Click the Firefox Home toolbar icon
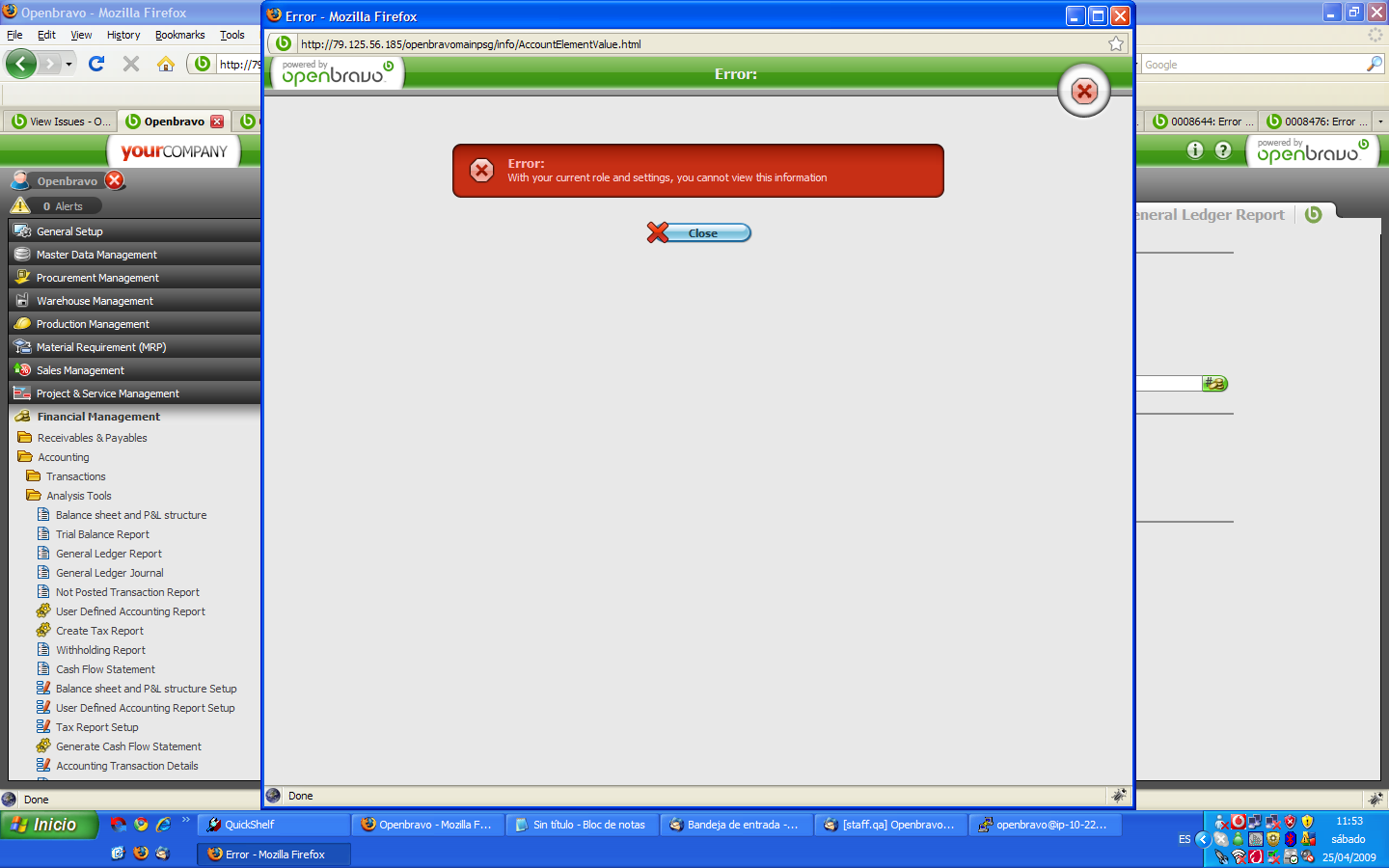This screenshot has width=1389, height=868. click(x=166, y=64)
